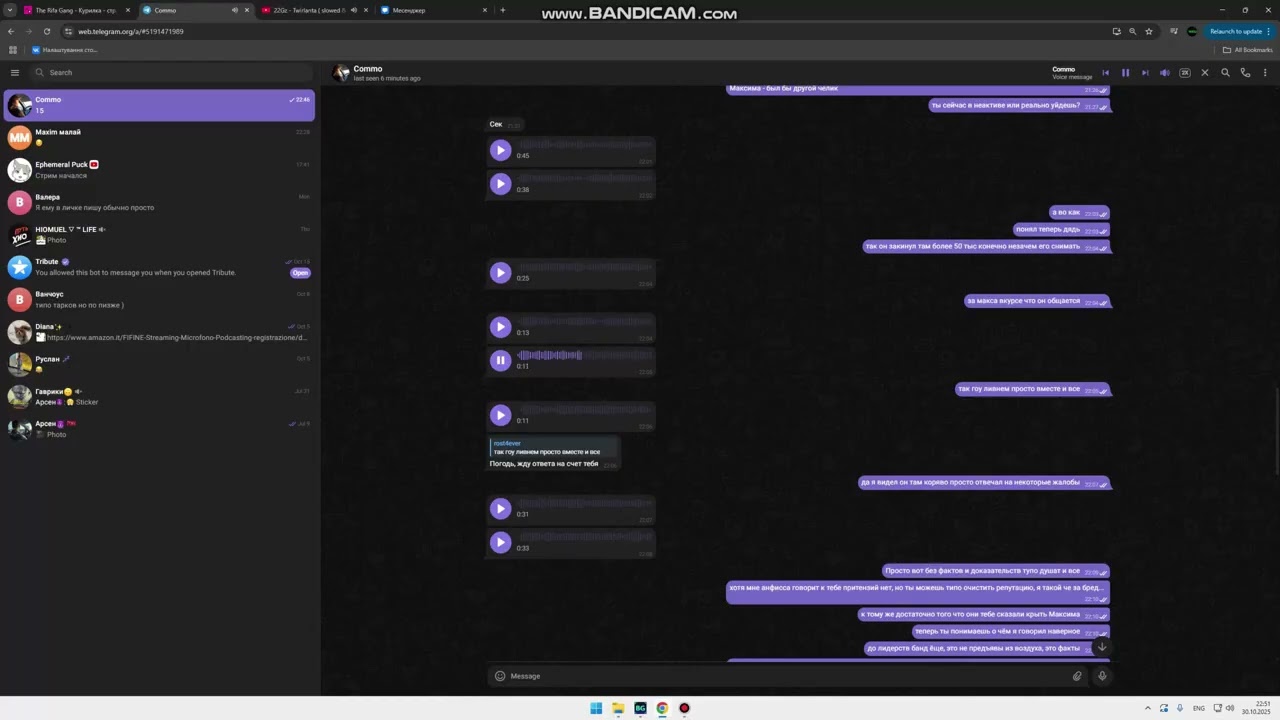Play the 0:38 voice message
Viewport: 1280px width, 720px height.
tap(501, 184)
